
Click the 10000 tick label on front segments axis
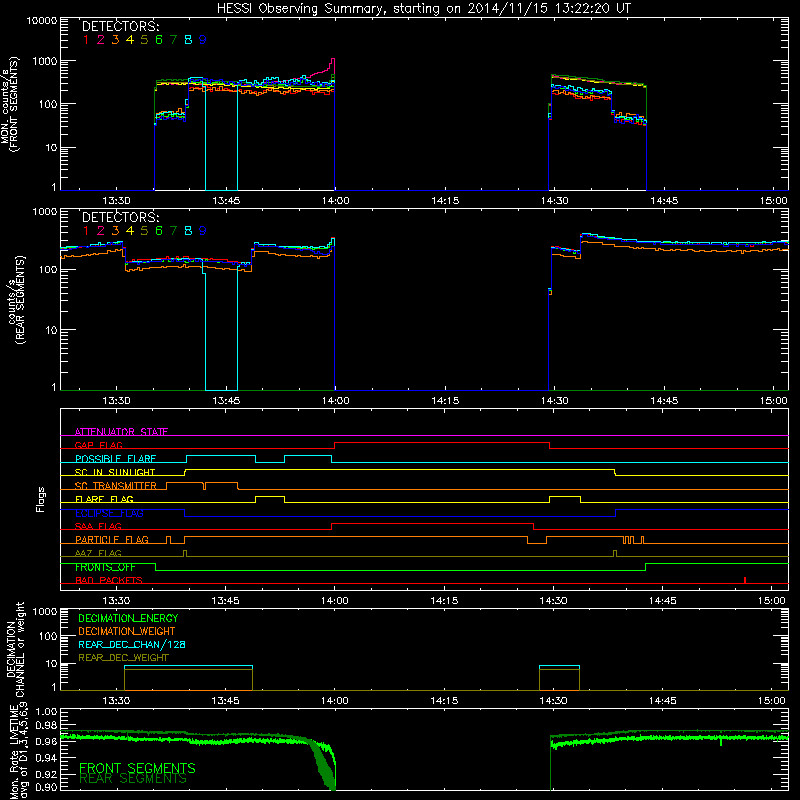click(x=41, y=20)
